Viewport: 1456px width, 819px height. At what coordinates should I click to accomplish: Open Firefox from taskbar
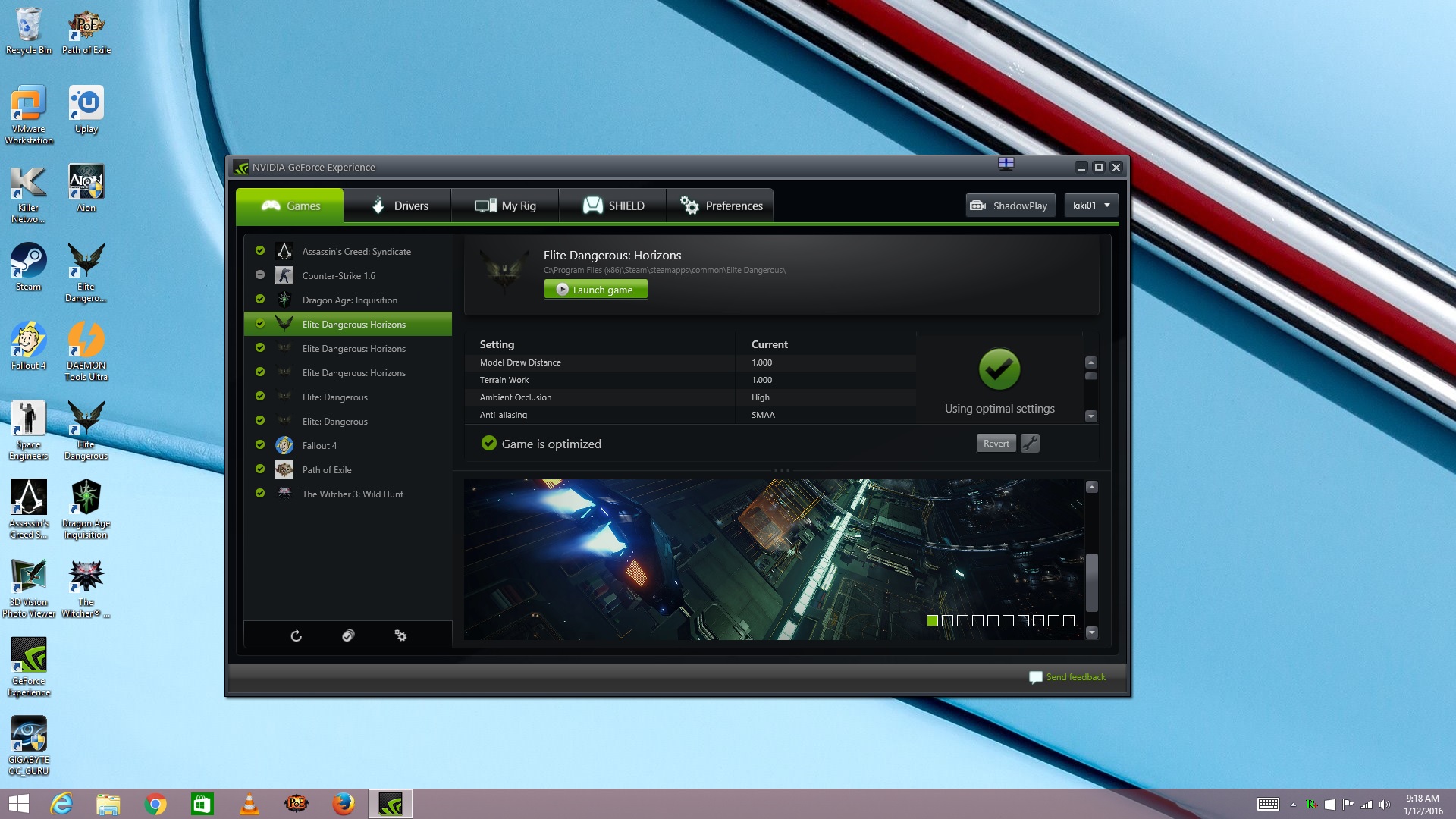343,804
